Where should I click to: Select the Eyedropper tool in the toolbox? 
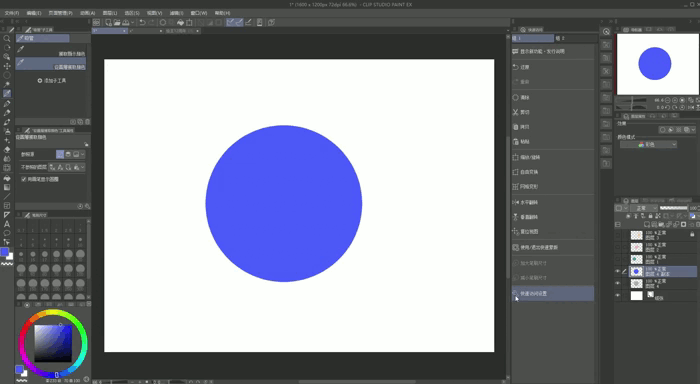(7, 93)
